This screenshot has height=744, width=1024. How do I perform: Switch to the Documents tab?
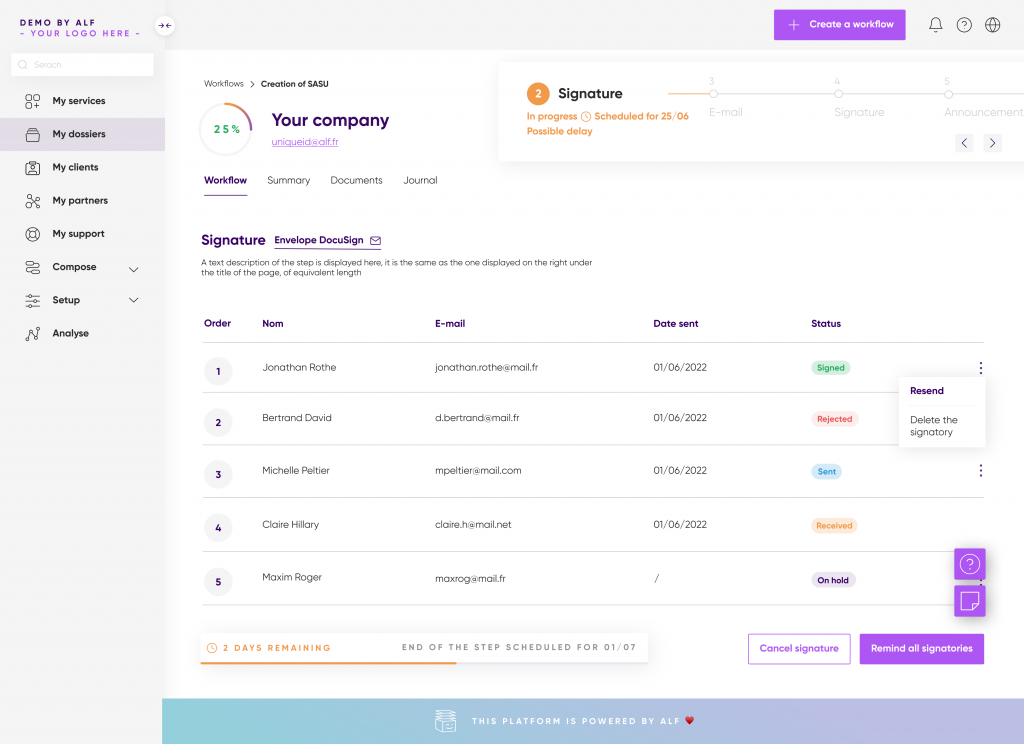coord(356,180)
